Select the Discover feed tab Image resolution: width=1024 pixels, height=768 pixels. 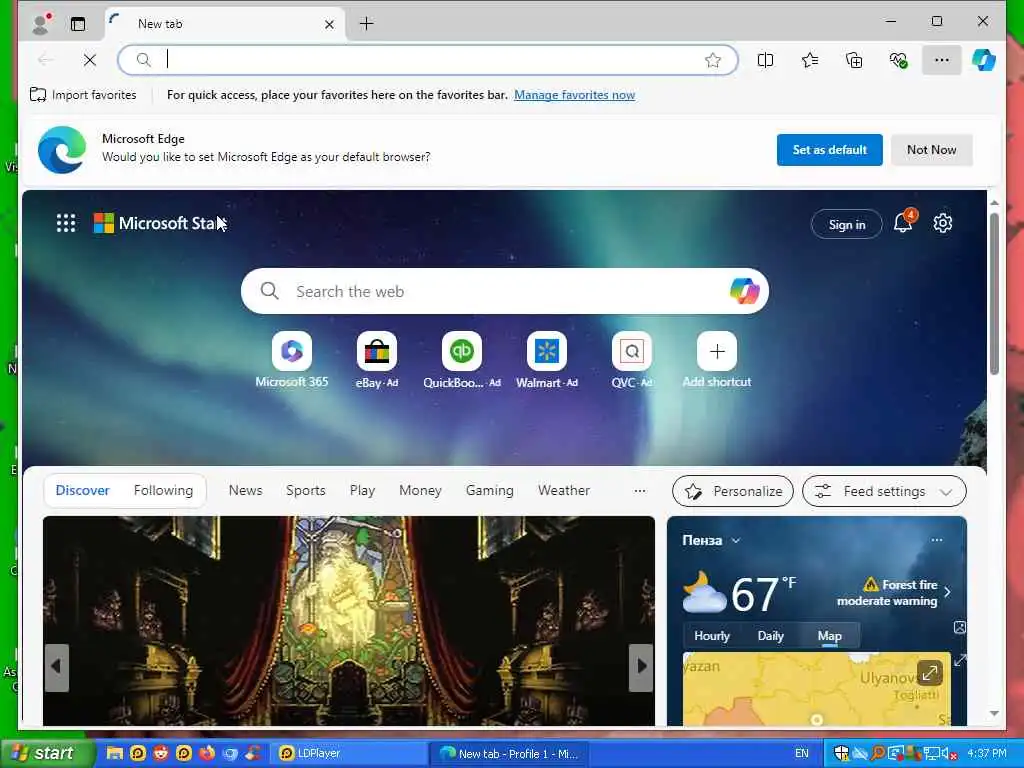click(x=82, y=490)
